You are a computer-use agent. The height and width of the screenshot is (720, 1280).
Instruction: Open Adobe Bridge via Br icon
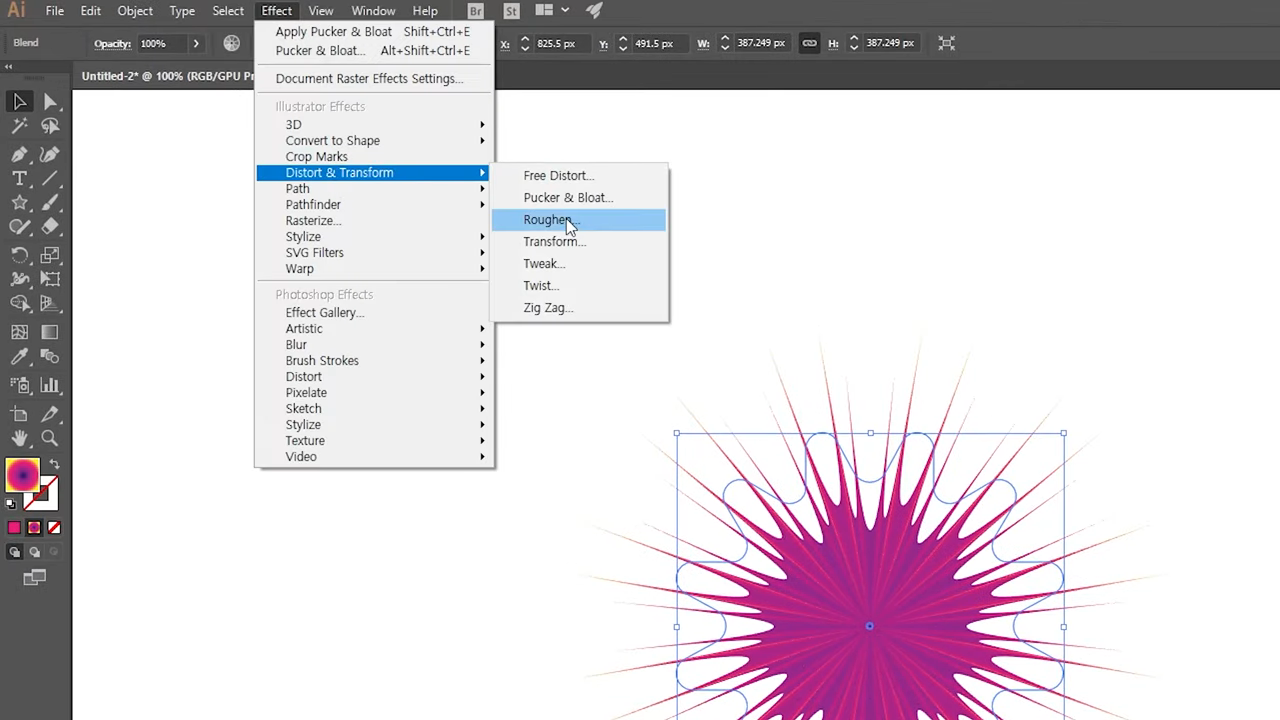[x=476, y=11]
